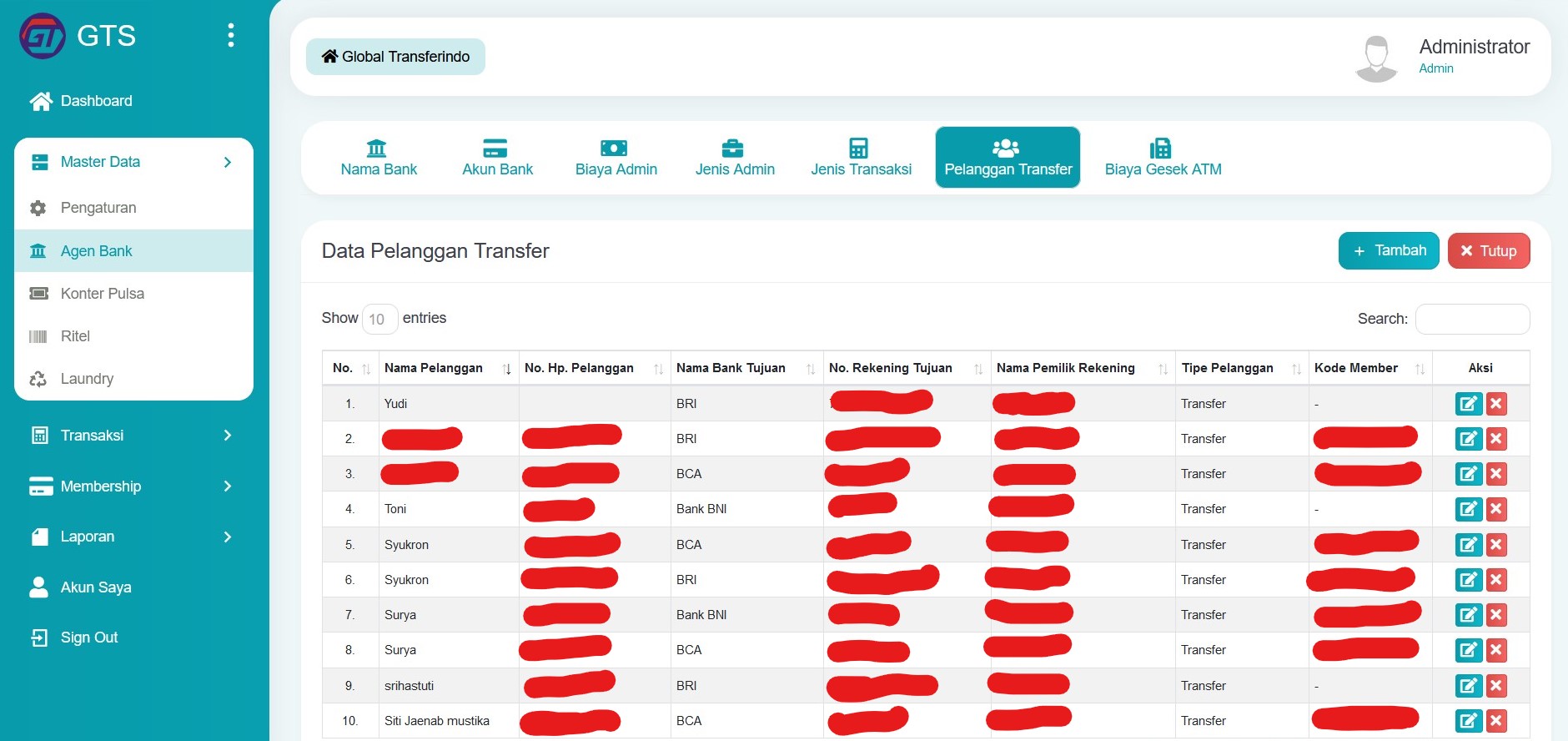Delete row 10 Siti Jaenab mustika
The image size is (1568, 741).
(1496, 721)
